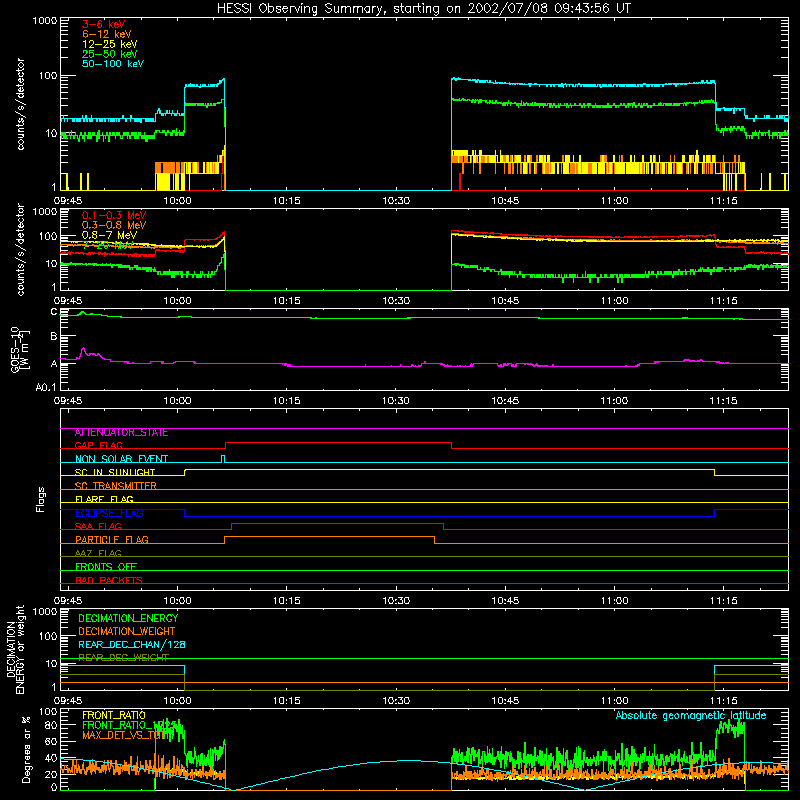The image size is (800, 800).
Task: Click the '0.3-0.8 MeV' legend entry
Action: click(114, 225)
